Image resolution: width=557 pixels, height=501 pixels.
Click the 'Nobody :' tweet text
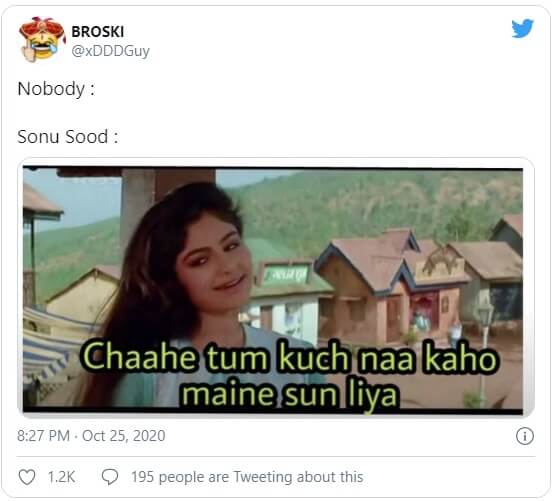(56, 88)
